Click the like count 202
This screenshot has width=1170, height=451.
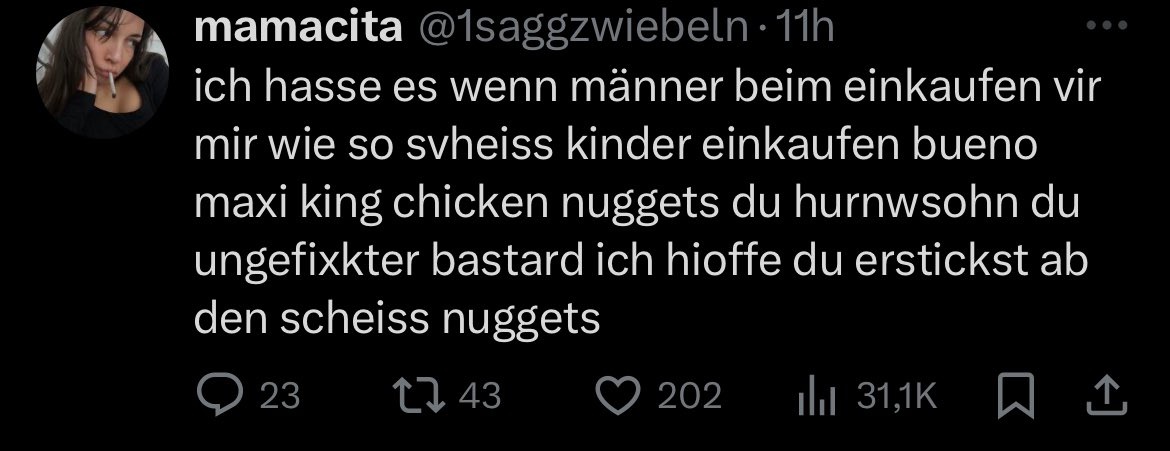[x=689, y=397]
